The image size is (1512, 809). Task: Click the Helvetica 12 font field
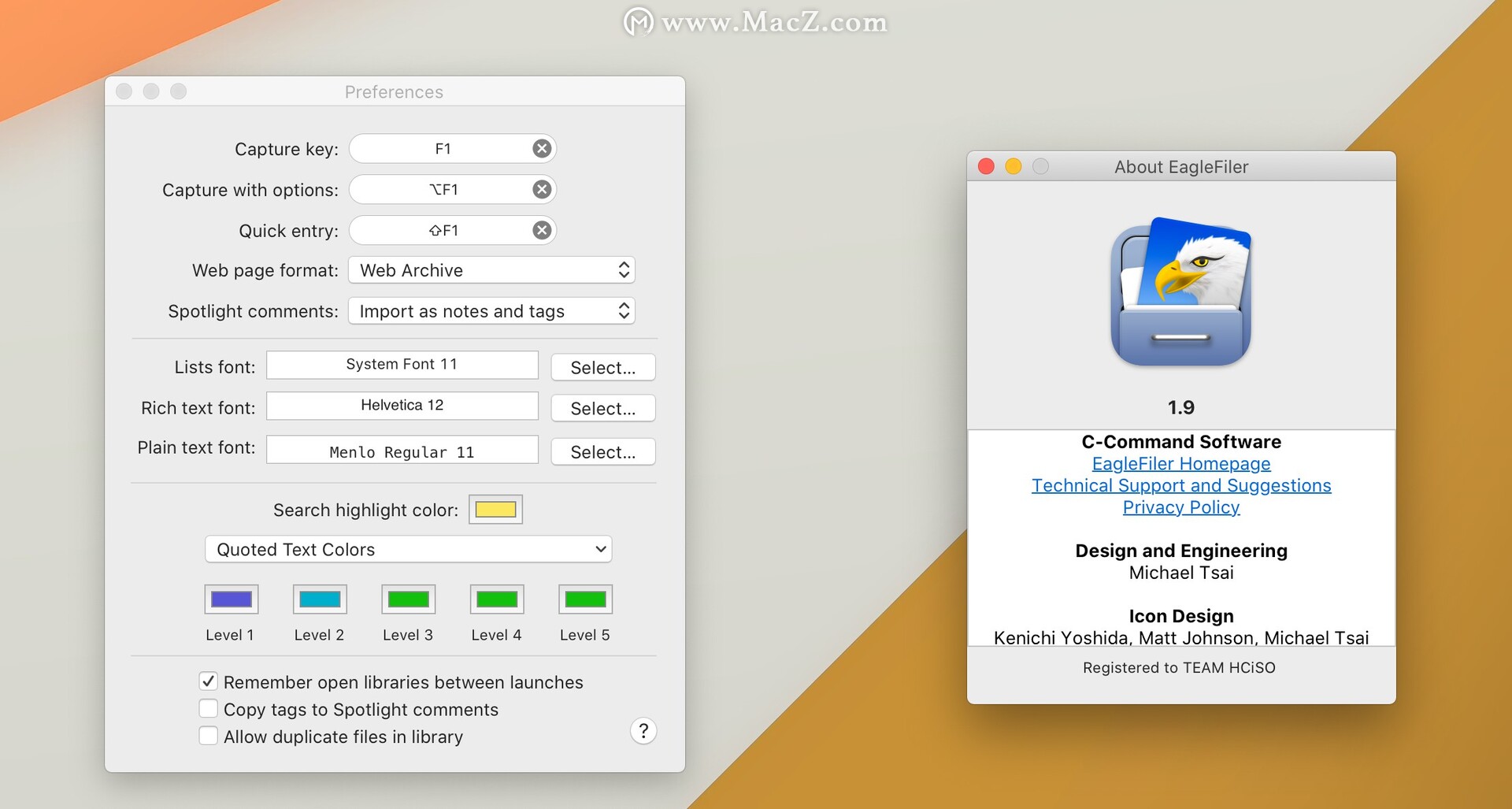pos(402,406)
